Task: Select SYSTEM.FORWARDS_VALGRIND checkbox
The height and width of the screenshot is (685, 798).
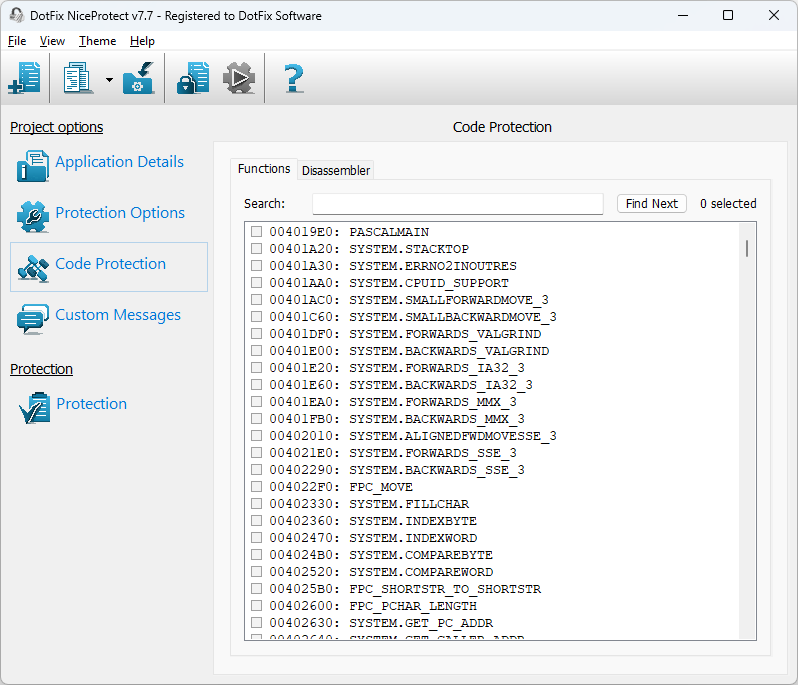Action: pos(256,334)
